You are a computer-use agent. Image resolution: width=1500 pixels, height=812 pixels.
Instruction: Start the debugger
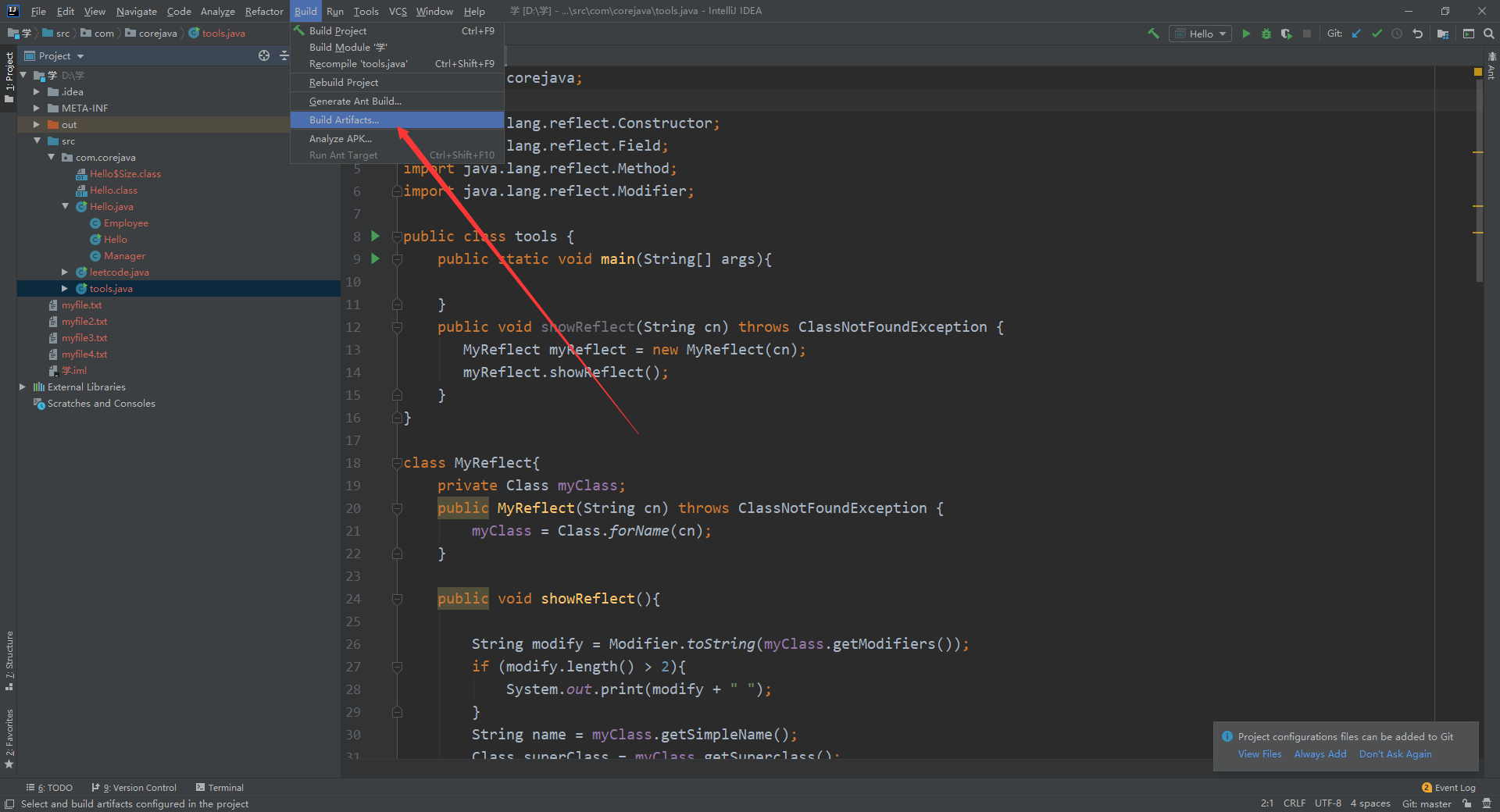click(x=1266, y=34)
